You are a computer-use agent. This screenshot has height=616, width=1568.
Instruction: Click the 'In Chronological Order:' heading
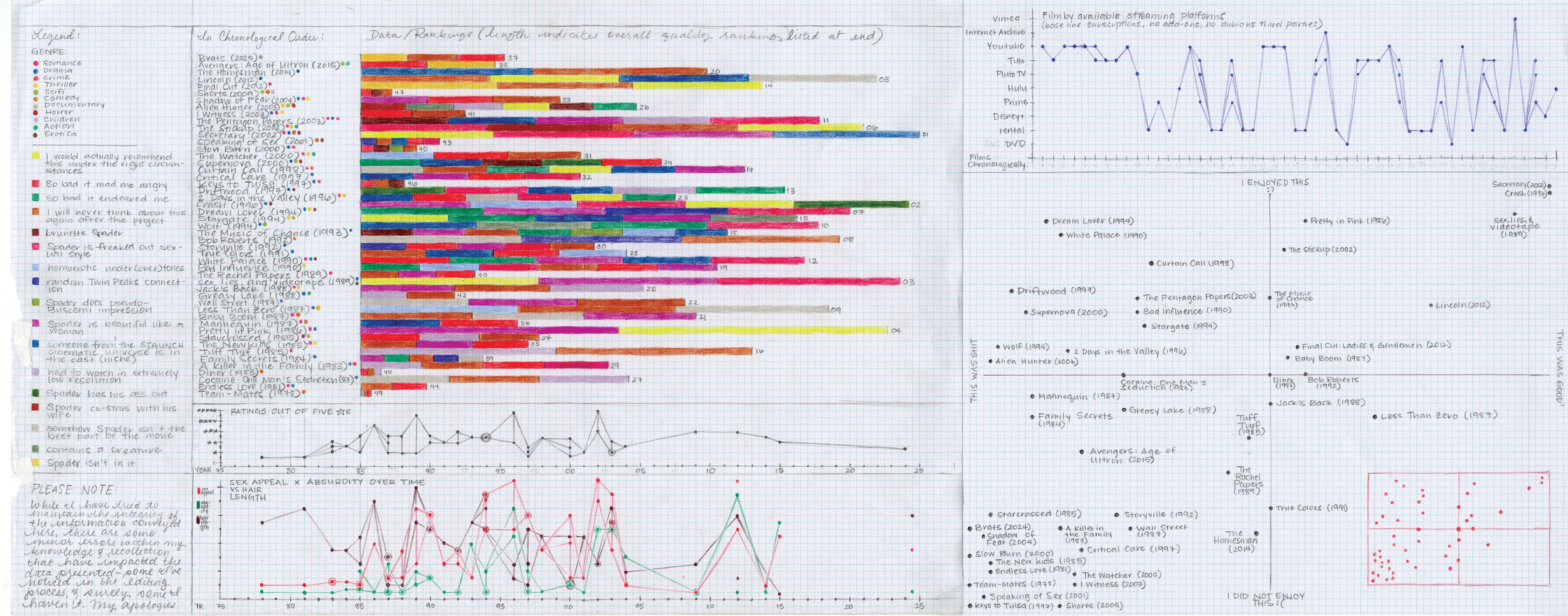click(x=261, y=37)
